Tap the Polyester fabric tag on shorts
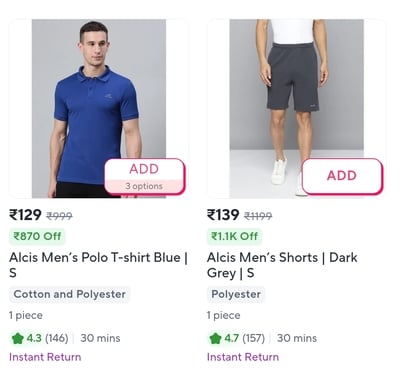The image size is (400, 391). (236, 294)
